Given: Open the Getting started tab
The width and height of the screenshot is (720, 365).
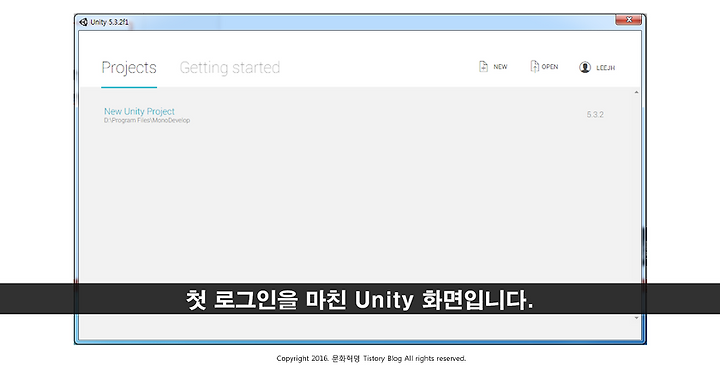Looking at the screenshot, I should pyautogui.click(x=230, y=67).
